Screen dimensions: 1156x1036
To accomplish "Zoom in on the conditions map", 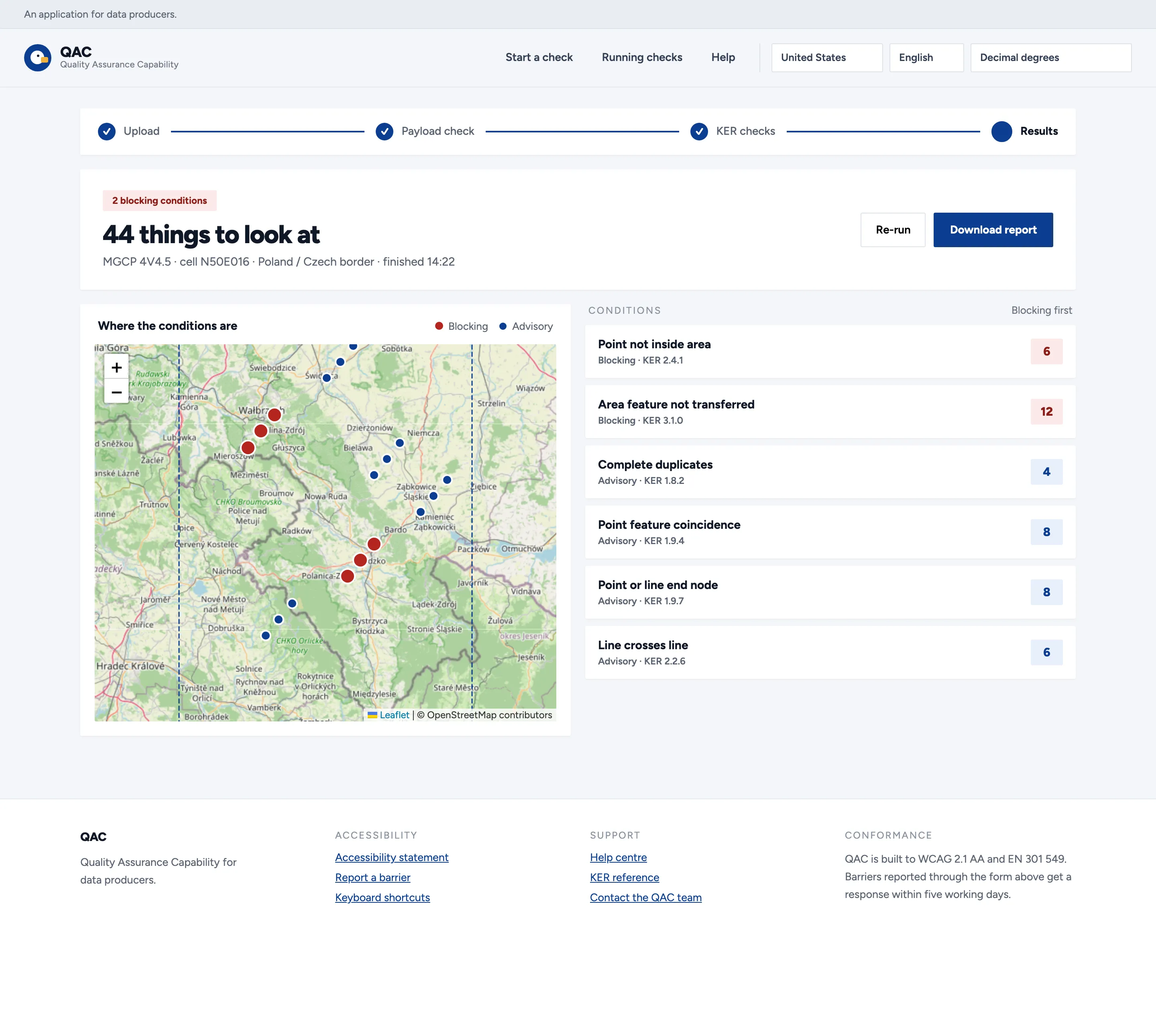I will pos(116,367).
